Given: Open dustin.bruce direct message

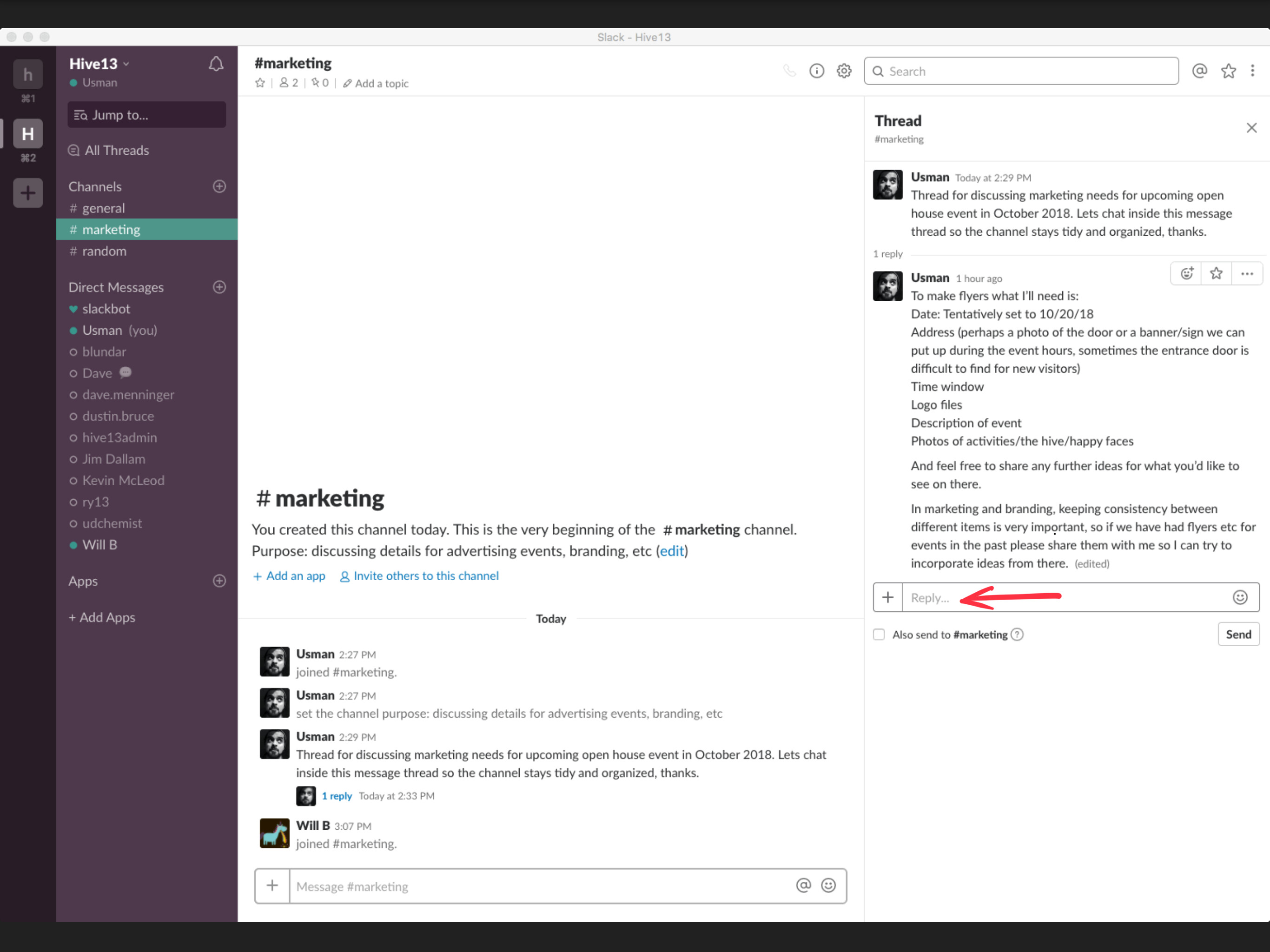Looking at the screenshot, I should pyautogui.click(x=146, y=416).
